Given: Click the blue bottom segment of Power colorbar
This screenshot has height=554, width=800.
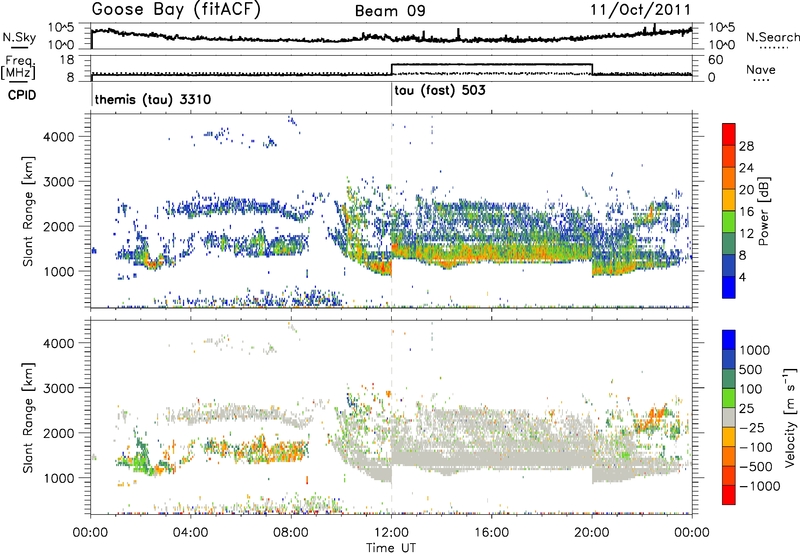Looking at the screenshot, I should point(729,287).
